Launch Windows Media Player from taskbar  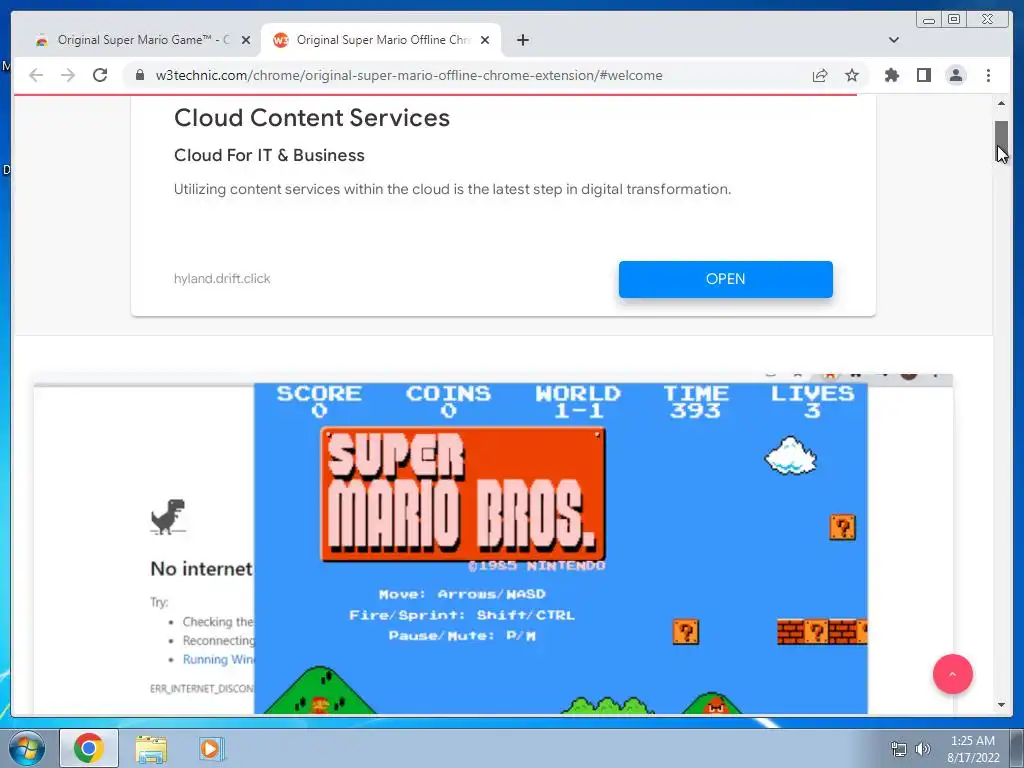211,749
